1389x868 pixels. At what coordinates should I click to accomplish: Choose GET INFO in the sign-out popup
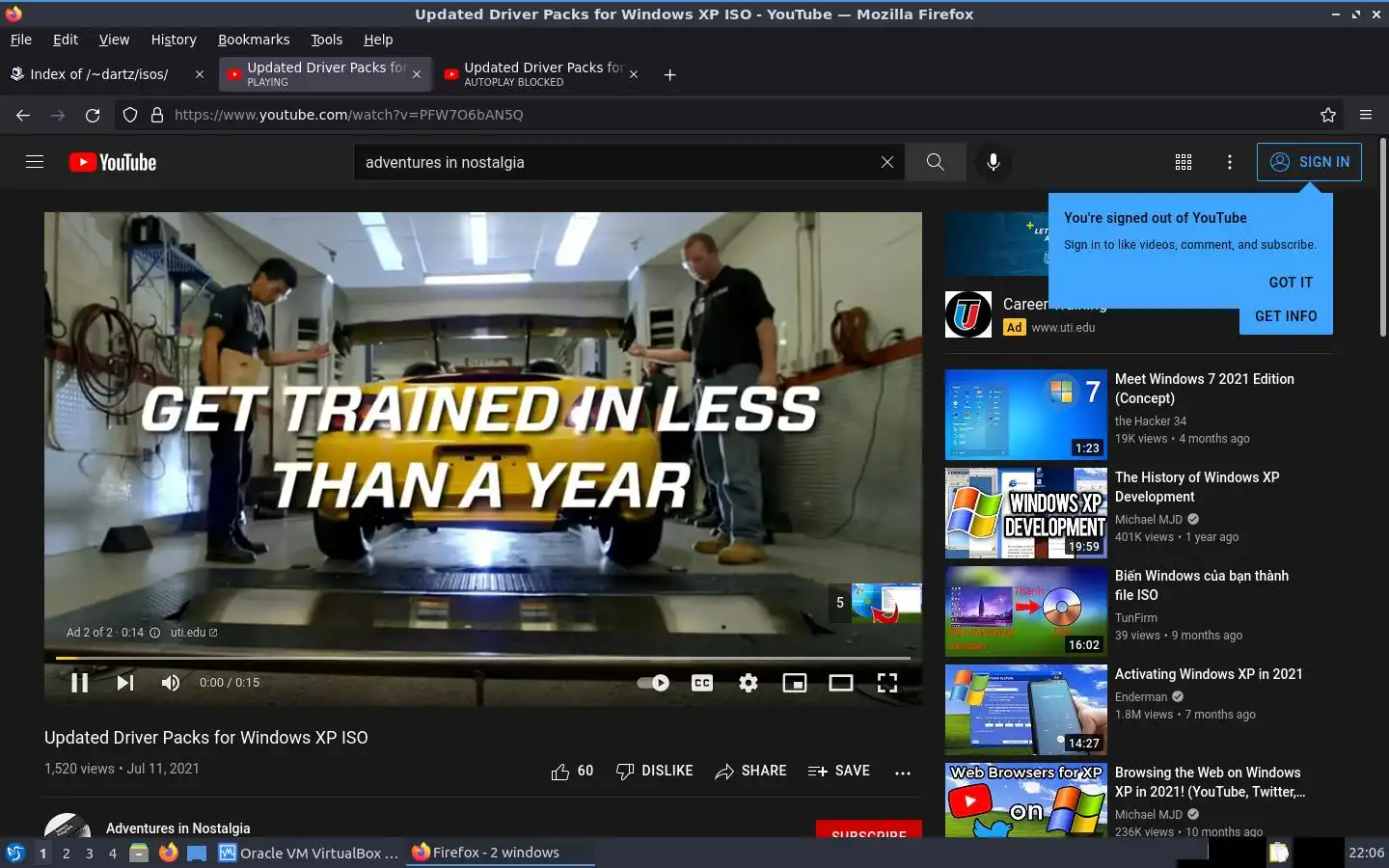(x=1286, y=316)
